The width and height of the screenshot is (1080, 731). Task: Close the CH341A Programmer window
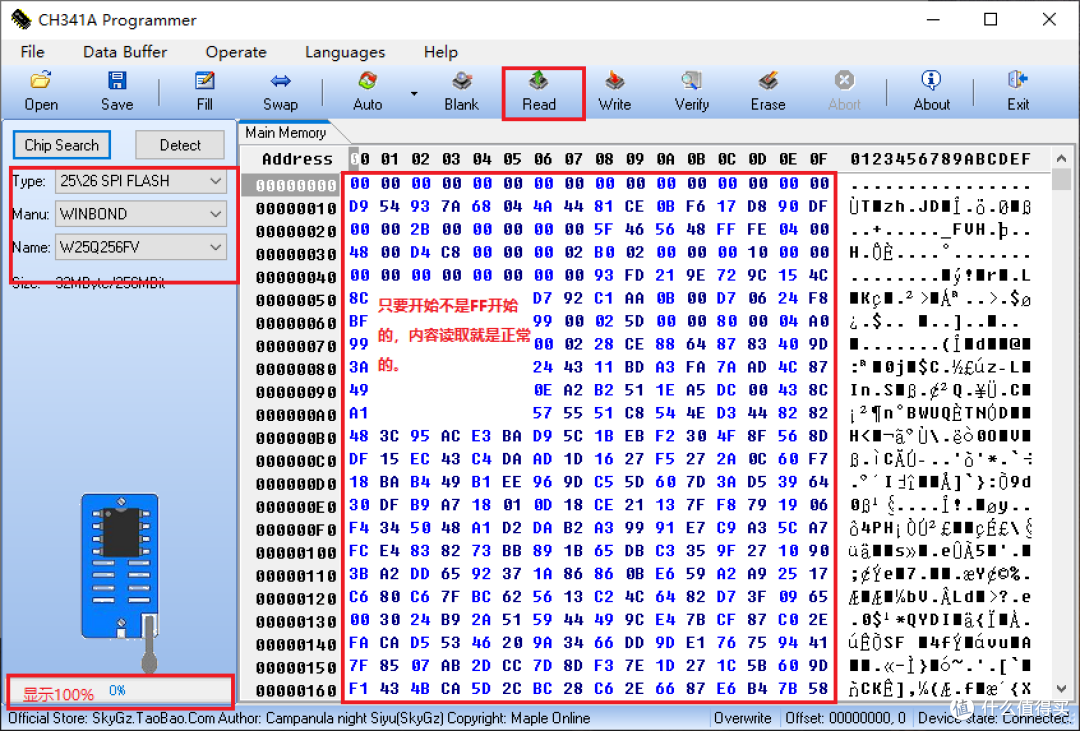click(x=1049, y=19)
